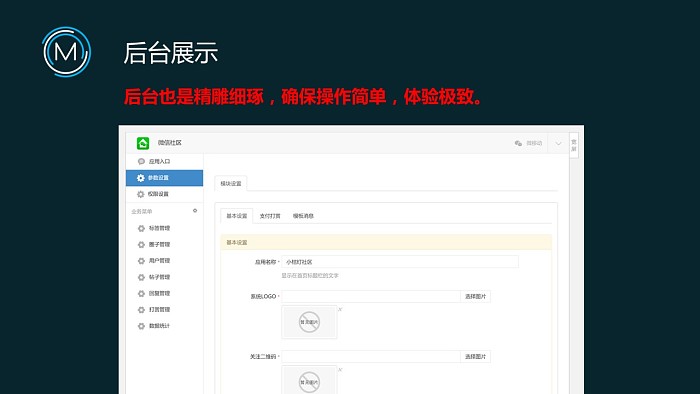The image size is (700, 394).
Task: Click the 业务菜单 section header
Action: pyautogui.click(x=142, y=212)
